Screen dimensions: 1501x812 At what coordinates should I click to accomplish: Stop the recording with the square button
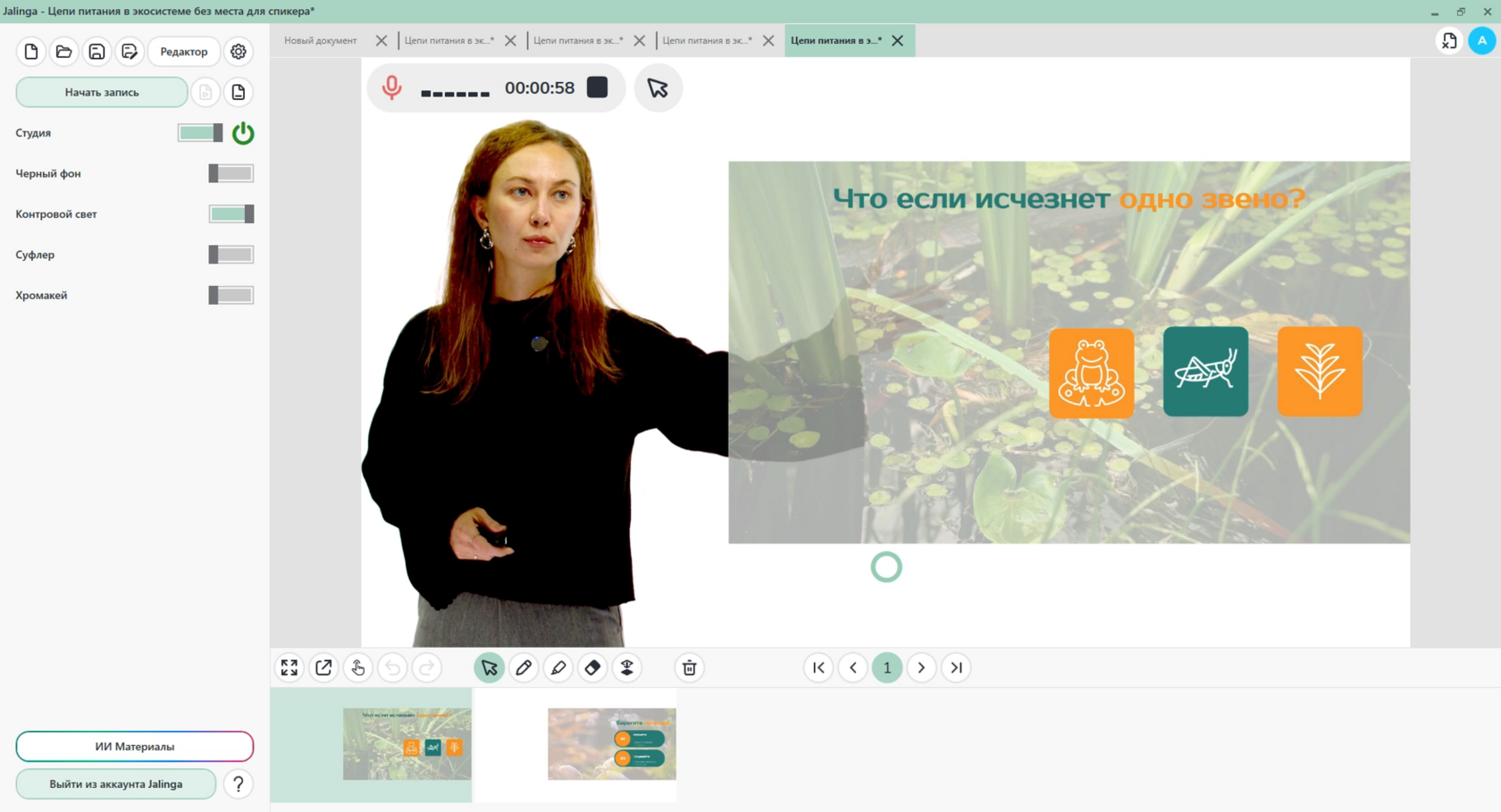pyautogui.click(x=598, y=87)
